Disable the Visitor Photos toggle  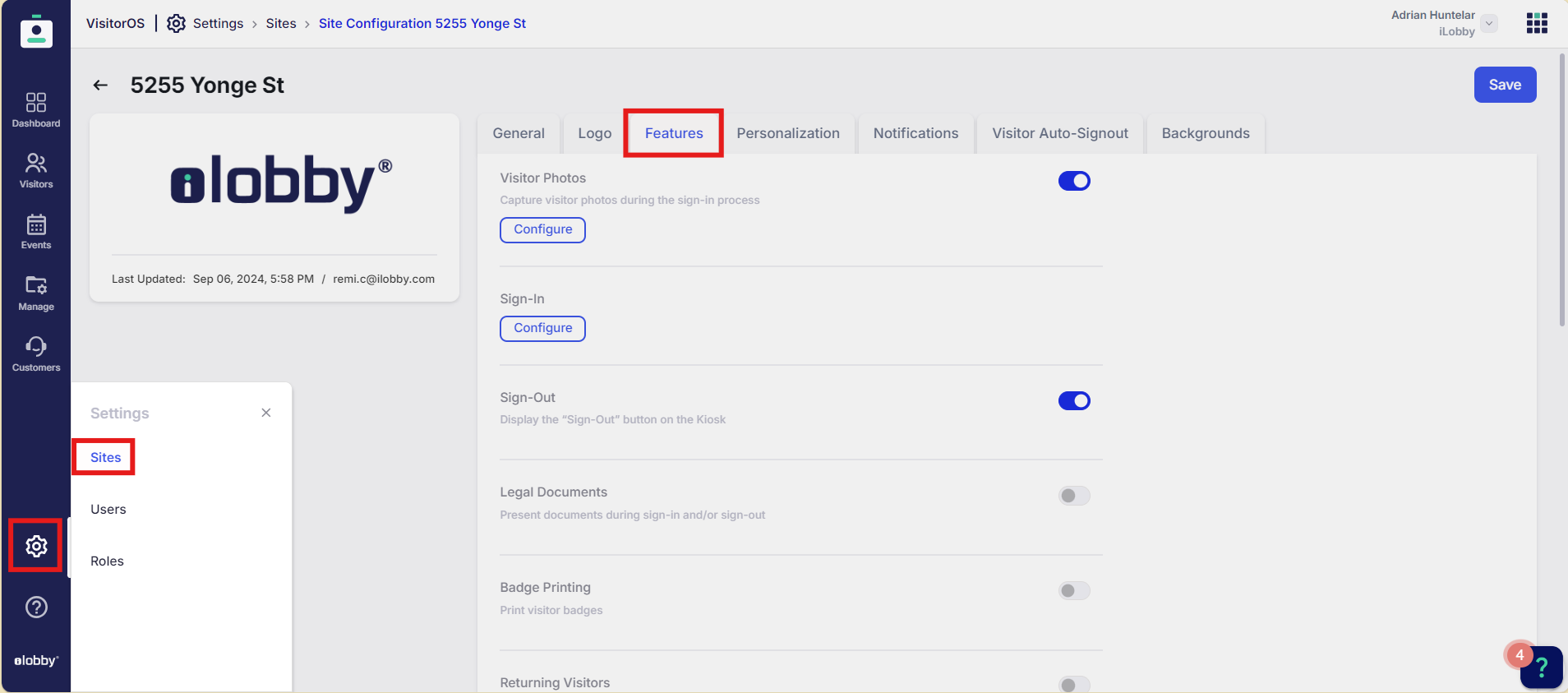1074,181
